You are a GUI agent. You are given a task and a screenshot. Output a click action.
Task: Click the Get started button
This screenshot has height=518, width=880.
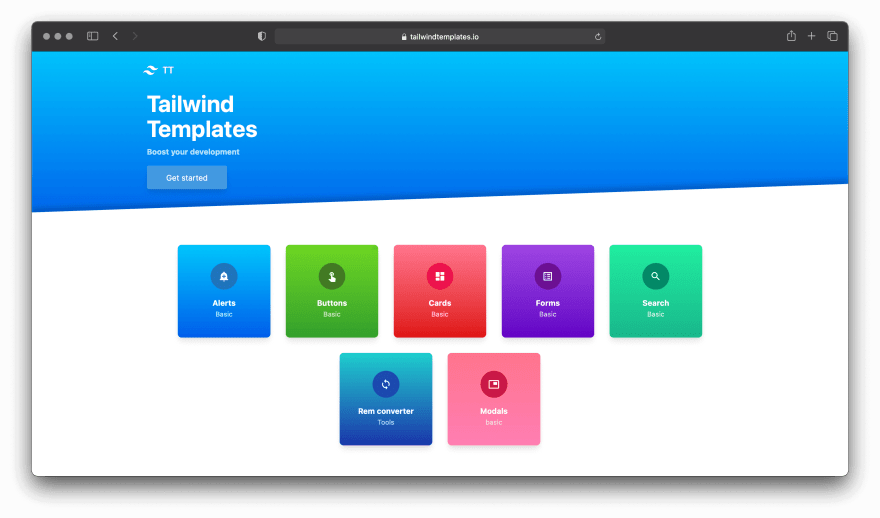[x=187, y=177]
